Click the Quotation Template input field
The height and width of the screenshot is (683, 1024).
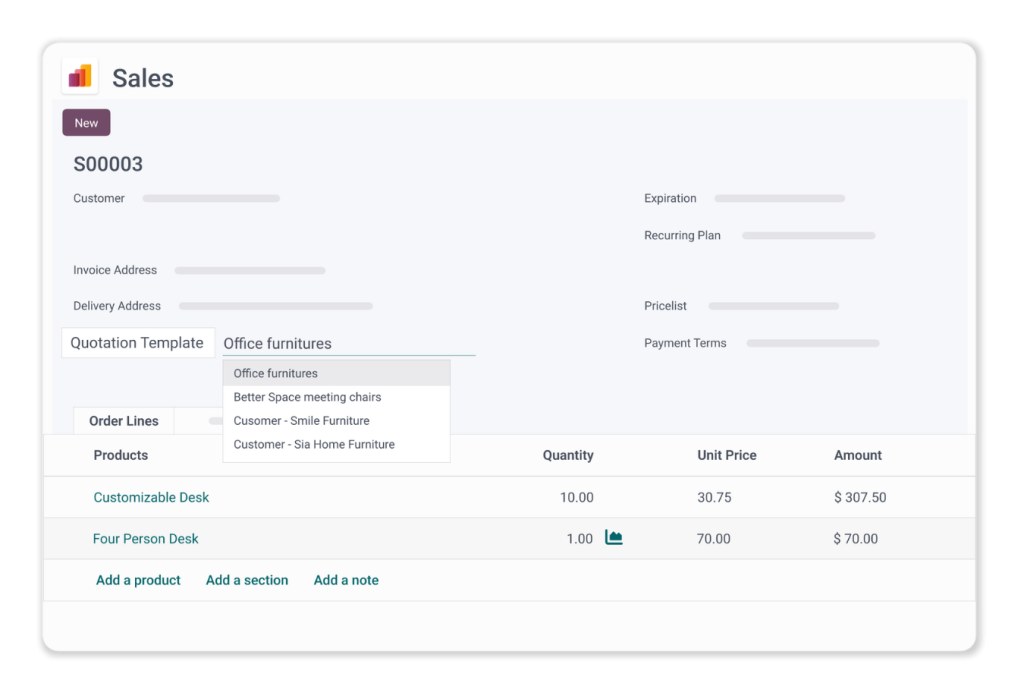click(348, 343)
